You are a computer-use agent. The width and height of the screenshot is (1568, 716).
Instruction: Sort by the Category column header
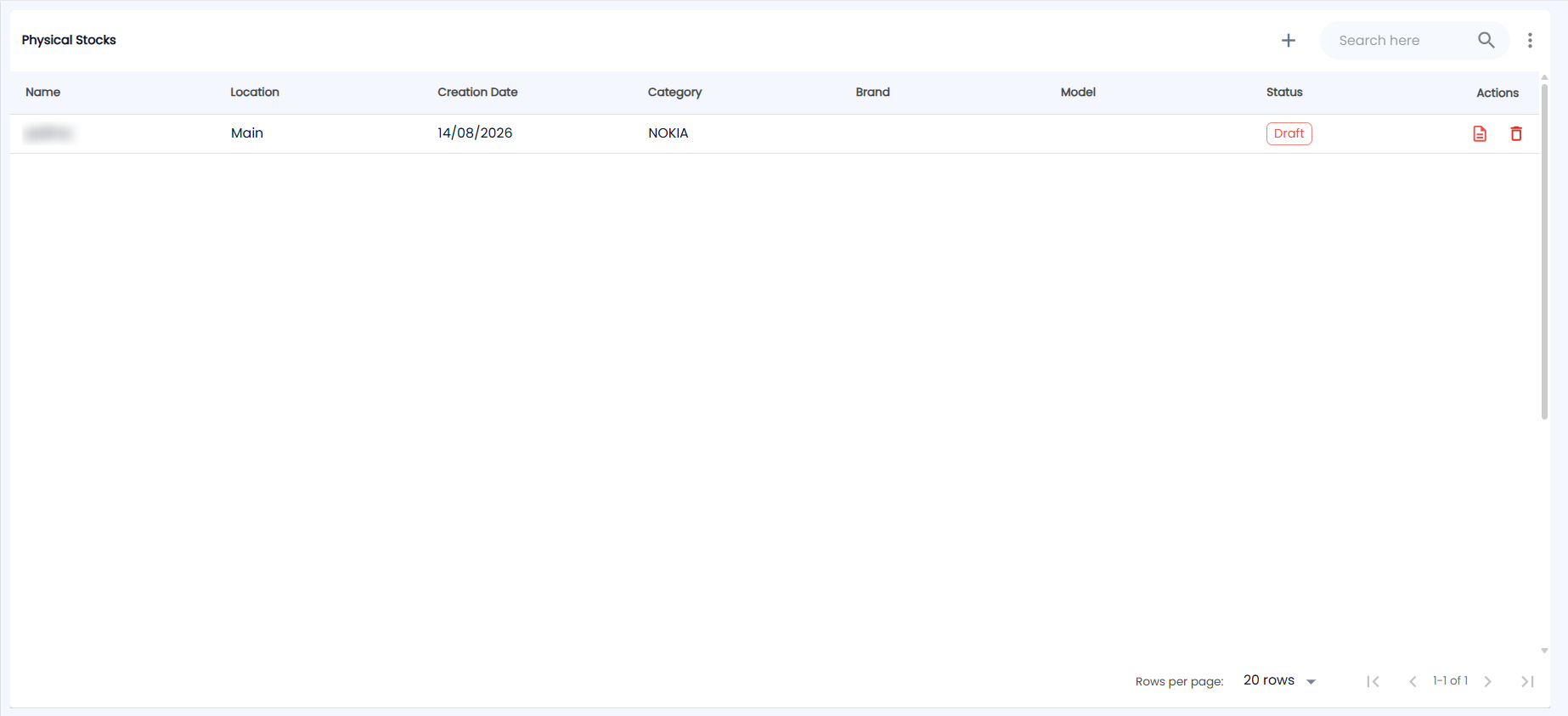(674, 93)
